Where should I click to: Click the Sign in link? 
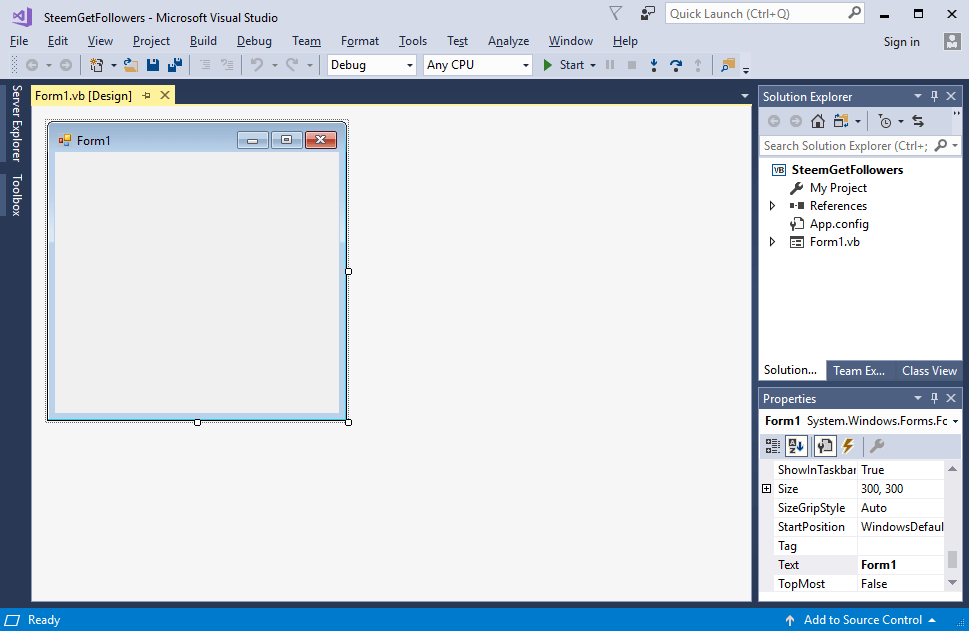click(x=902, y=41)
